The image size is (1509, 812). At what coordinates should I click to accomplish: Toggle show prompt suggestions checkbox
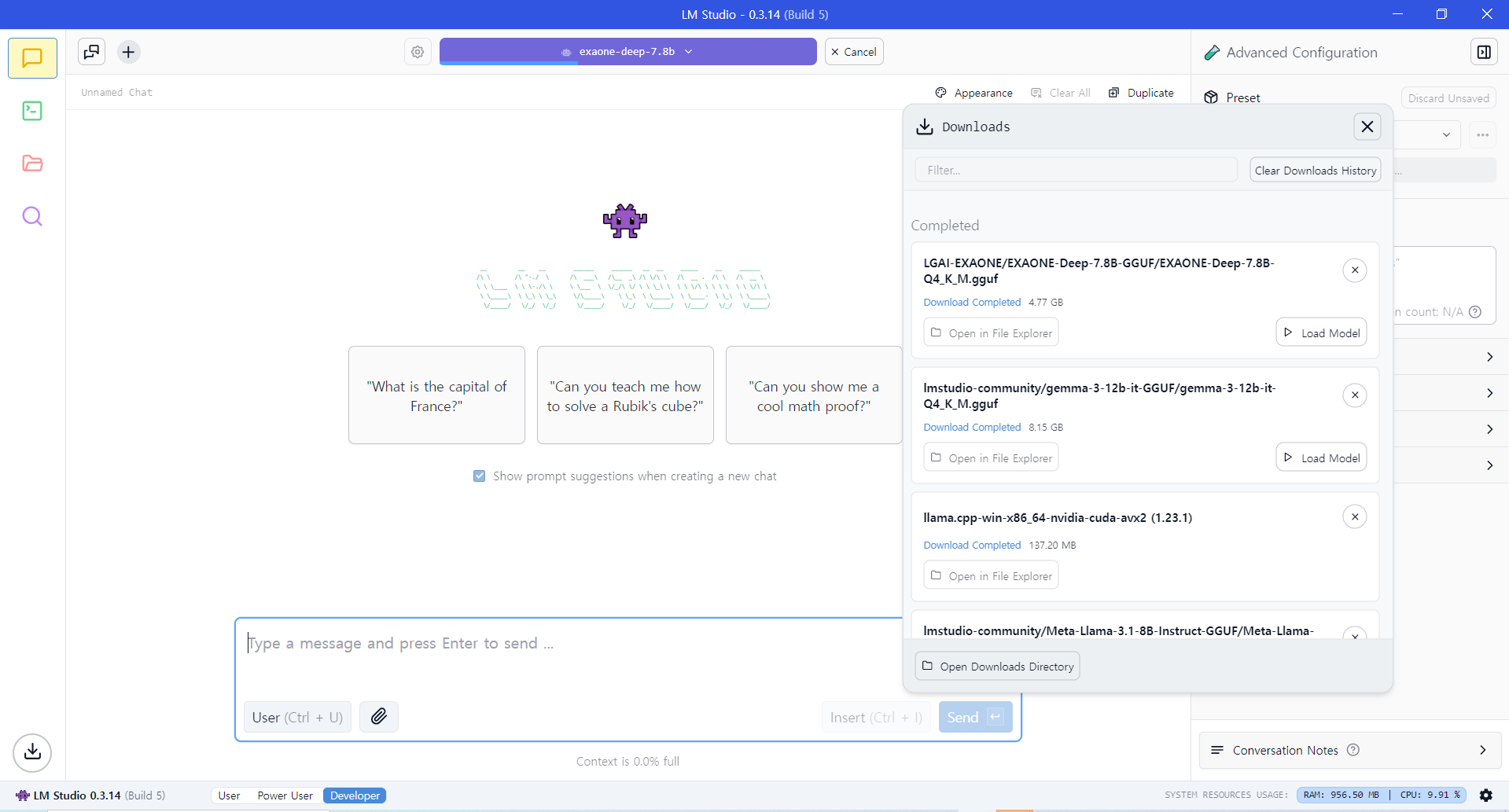479,476
